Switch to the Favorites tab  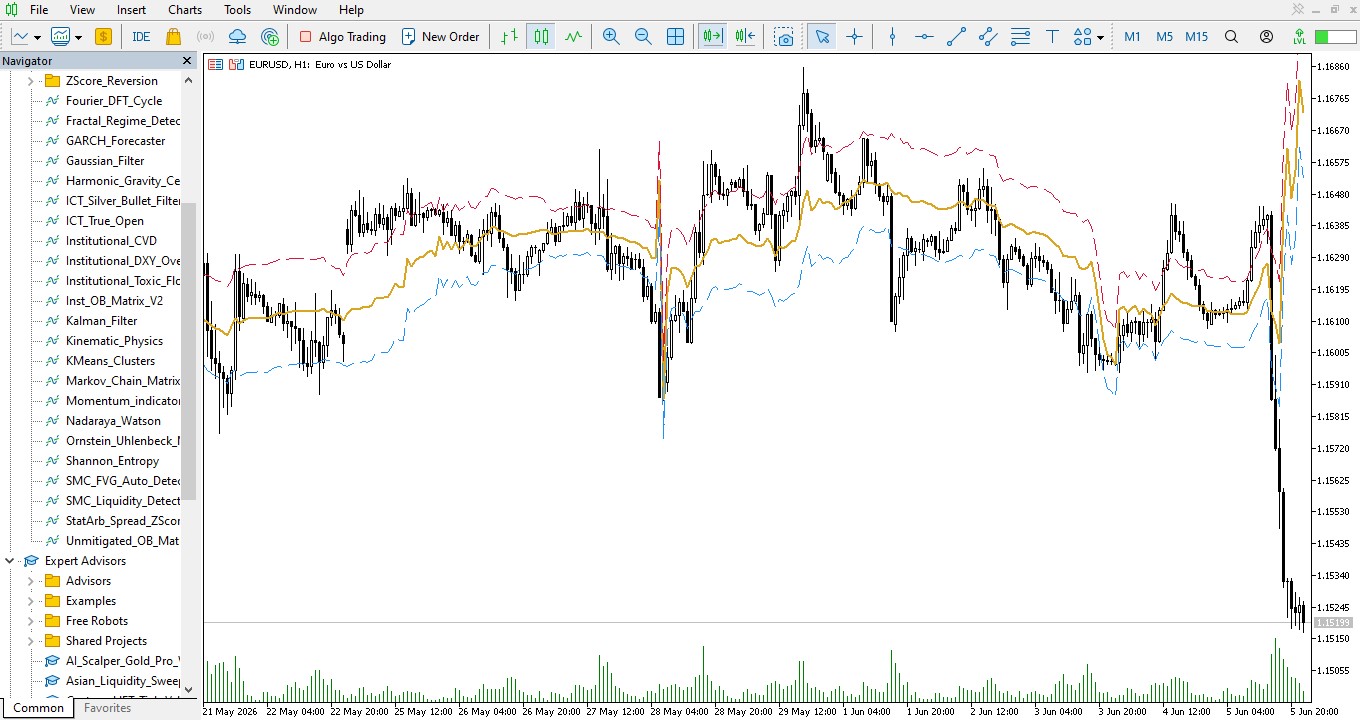(107, 708)
